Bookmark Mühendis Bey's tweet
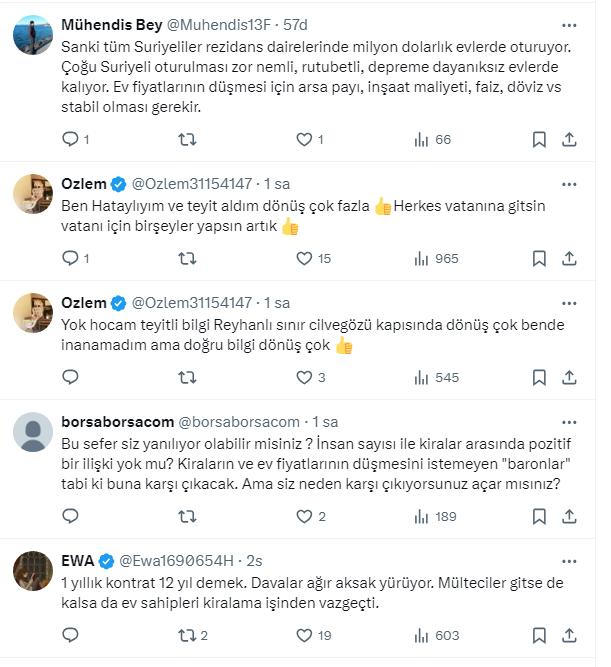The image size is (611, 667). pos(539,140)
